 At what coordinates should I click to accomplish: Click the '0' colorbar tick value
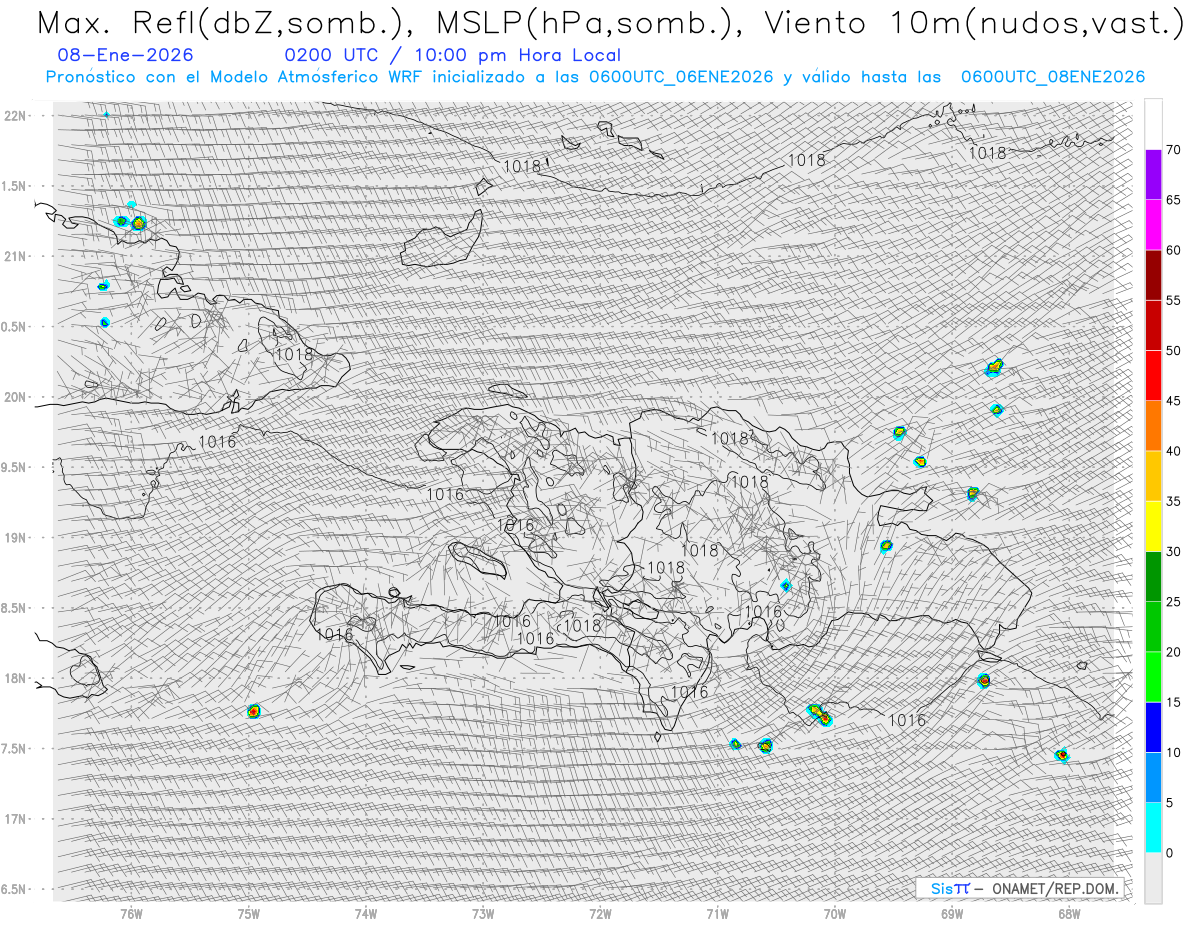coord(1169,852)
